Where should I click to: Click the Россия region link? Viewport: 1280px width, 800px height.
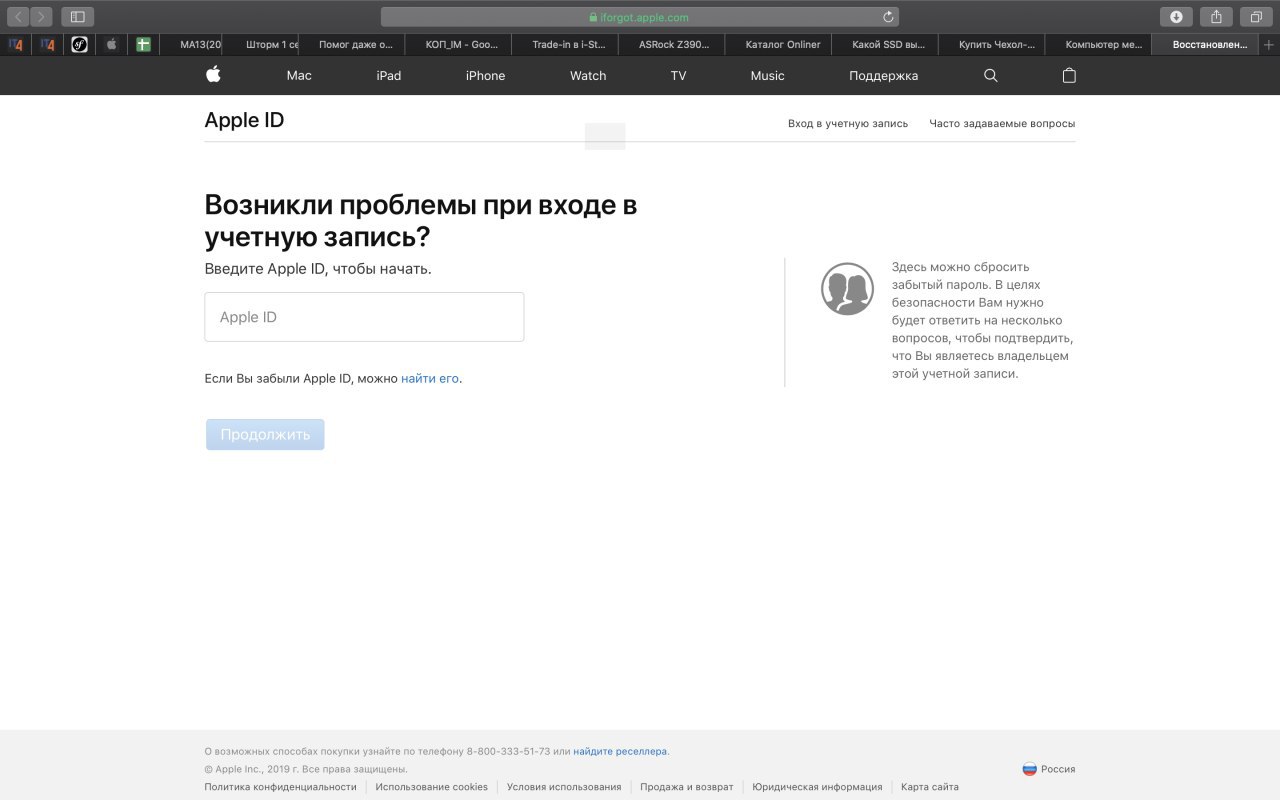(x=1058, y=769)
